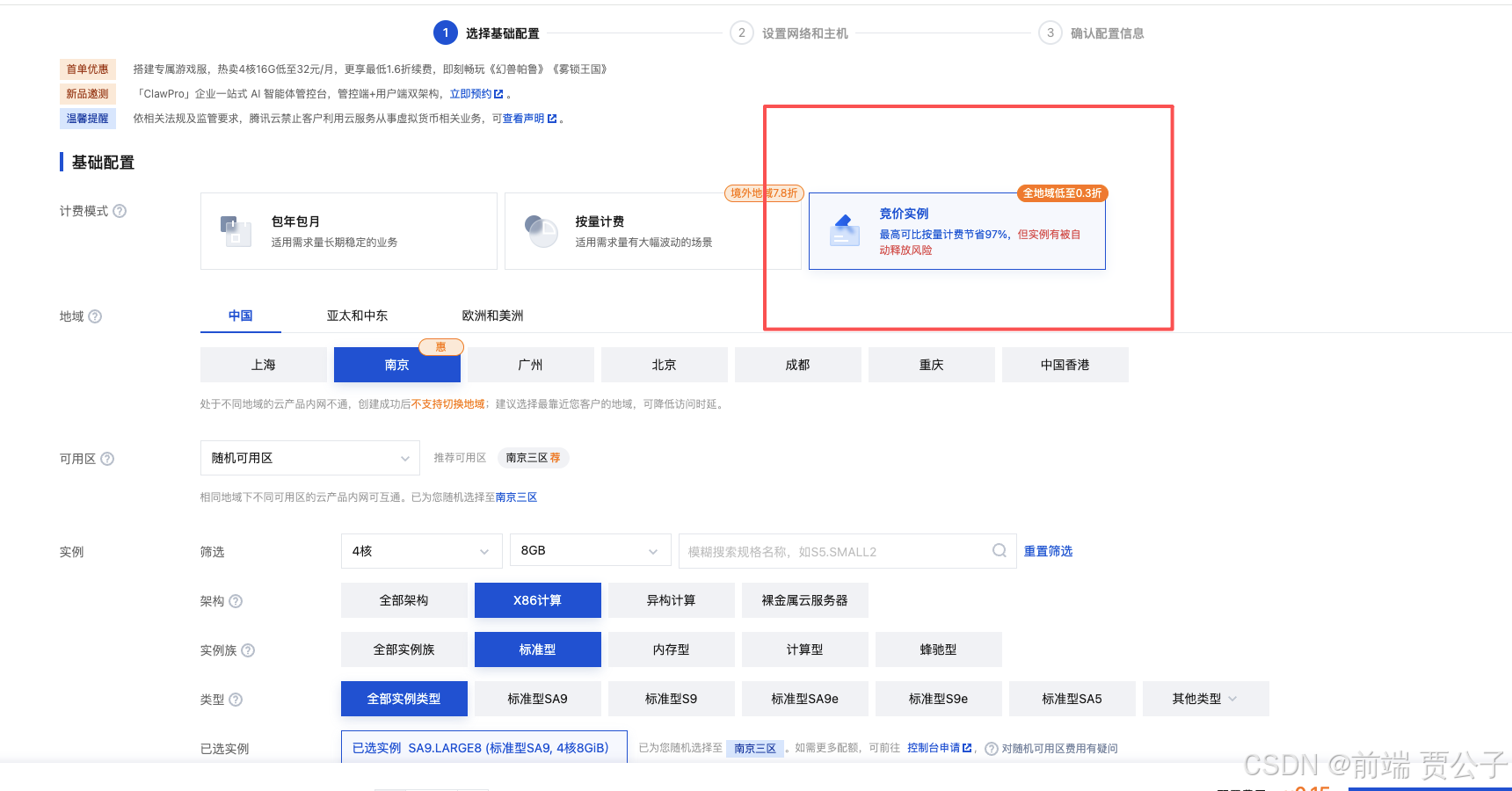Click the external link icon after 查看声明
This screenshot has height=791, width=1512.
pyautogui.click(x=552, y=119)
